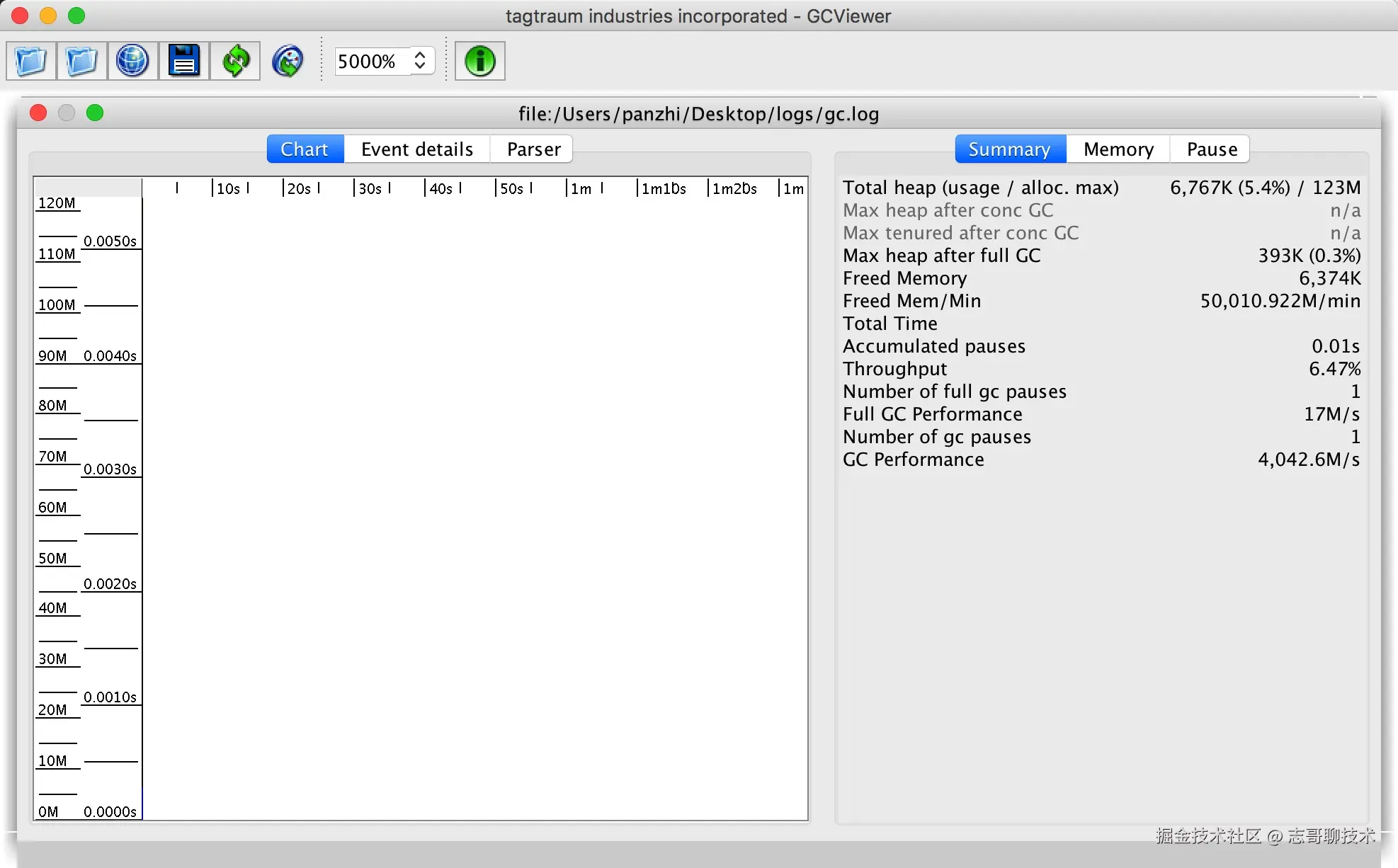This screenshot has height=868, width=1398.
Task: Select the Summary tab
Action: point(1009,149)
